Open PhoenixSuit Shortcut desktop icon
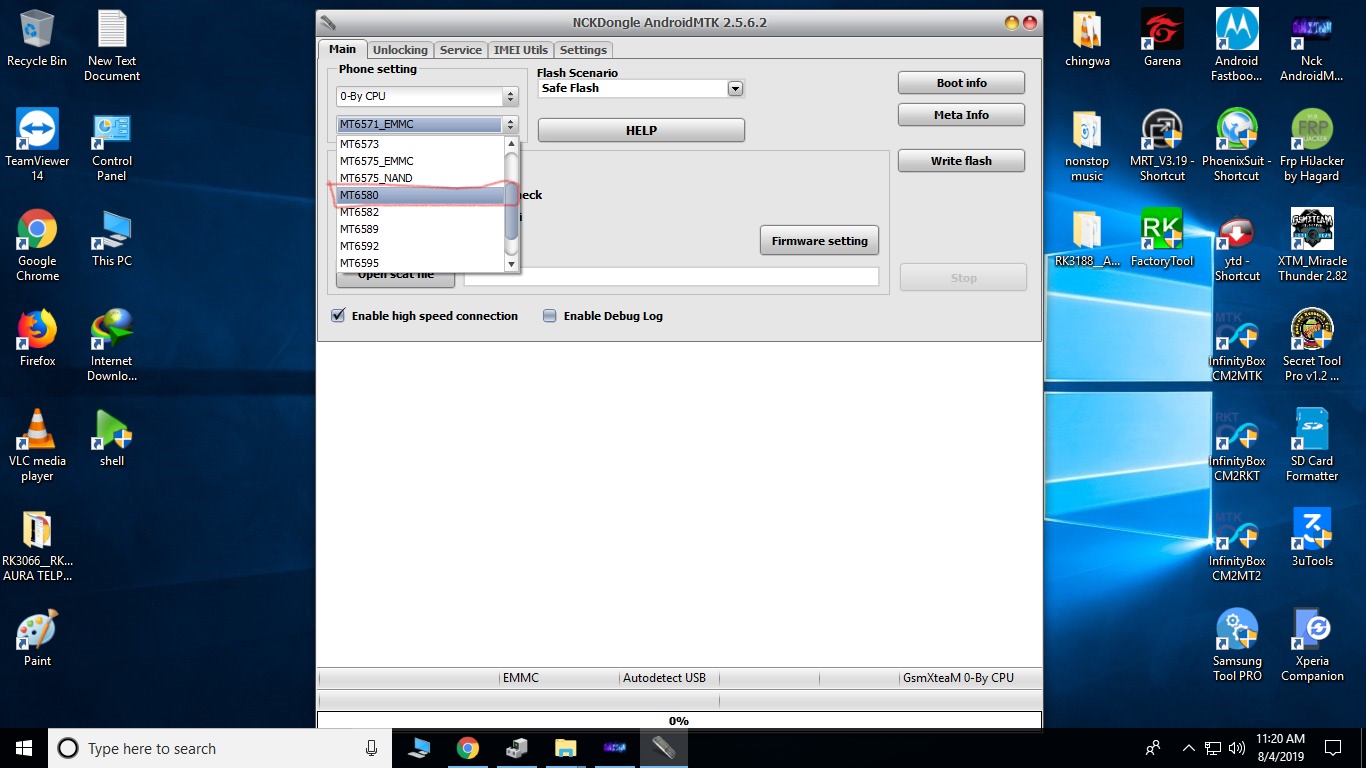Image resolution: width=1366 pixels, height=768 pixels. tap(1237, 145)
